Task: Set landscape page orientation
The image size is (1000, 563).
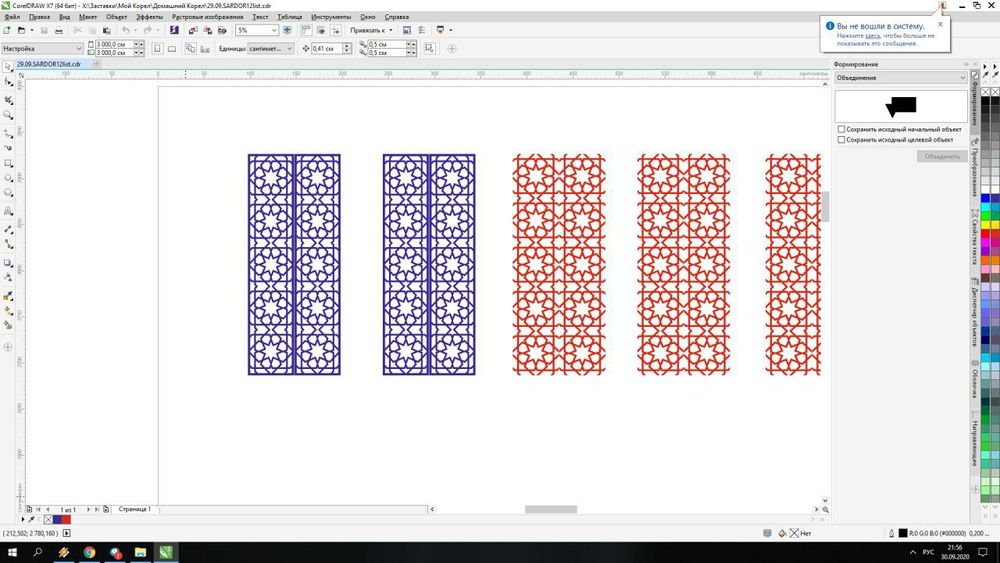Action: point(172,48)
